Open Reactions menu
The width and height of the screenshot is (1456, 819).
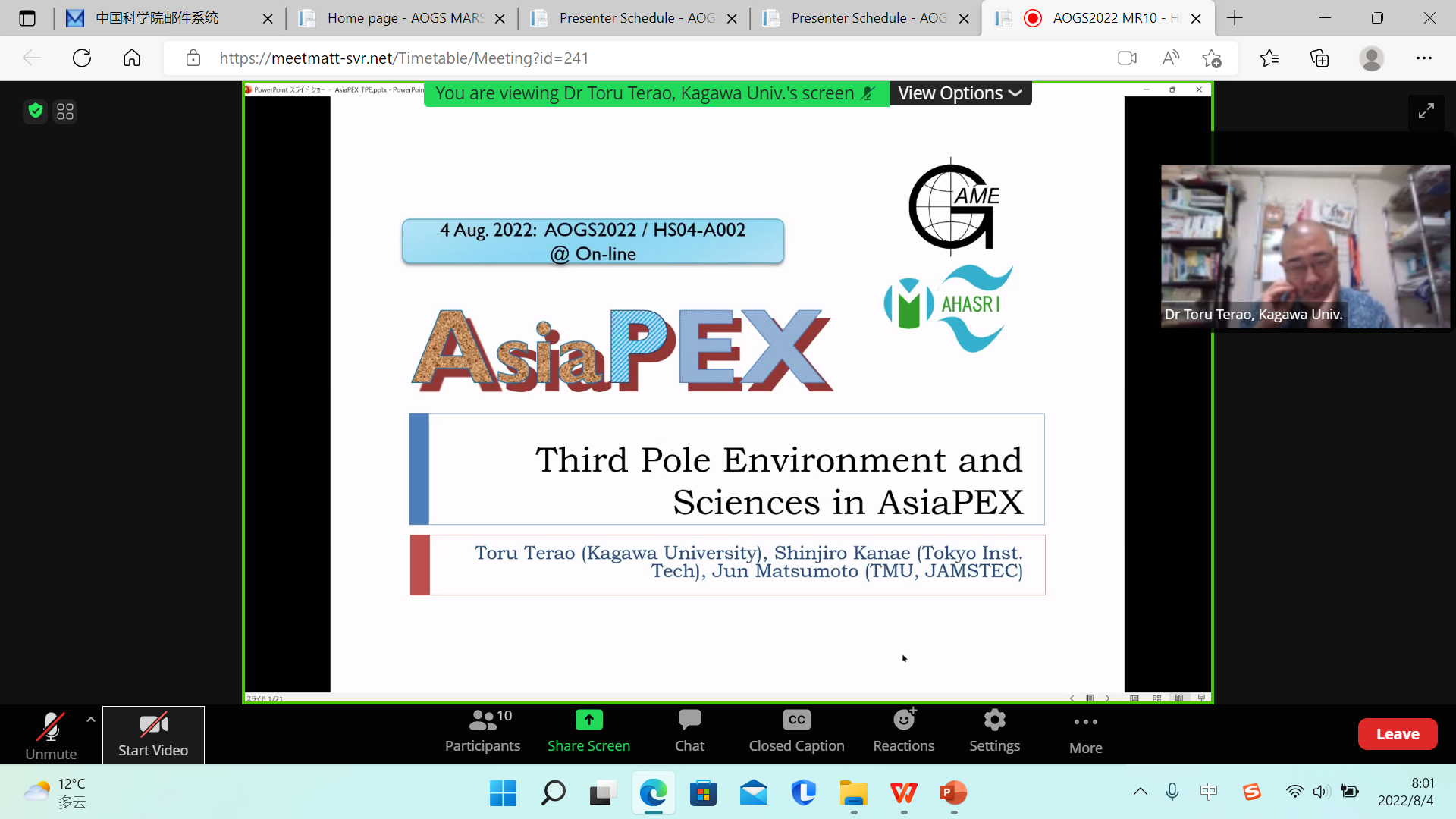point(903,730)
